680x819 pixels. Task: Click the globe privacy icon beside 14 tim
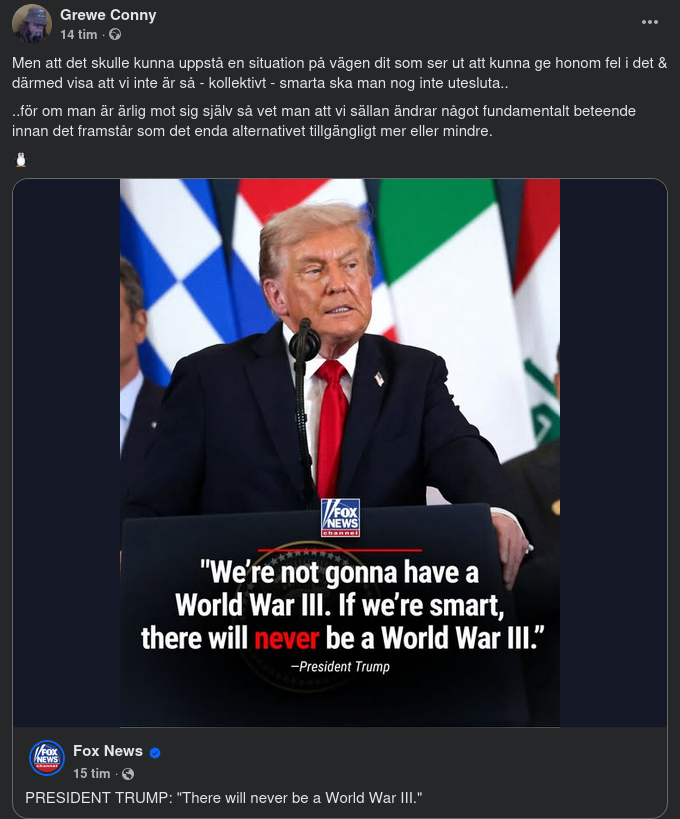click(115, 34)
